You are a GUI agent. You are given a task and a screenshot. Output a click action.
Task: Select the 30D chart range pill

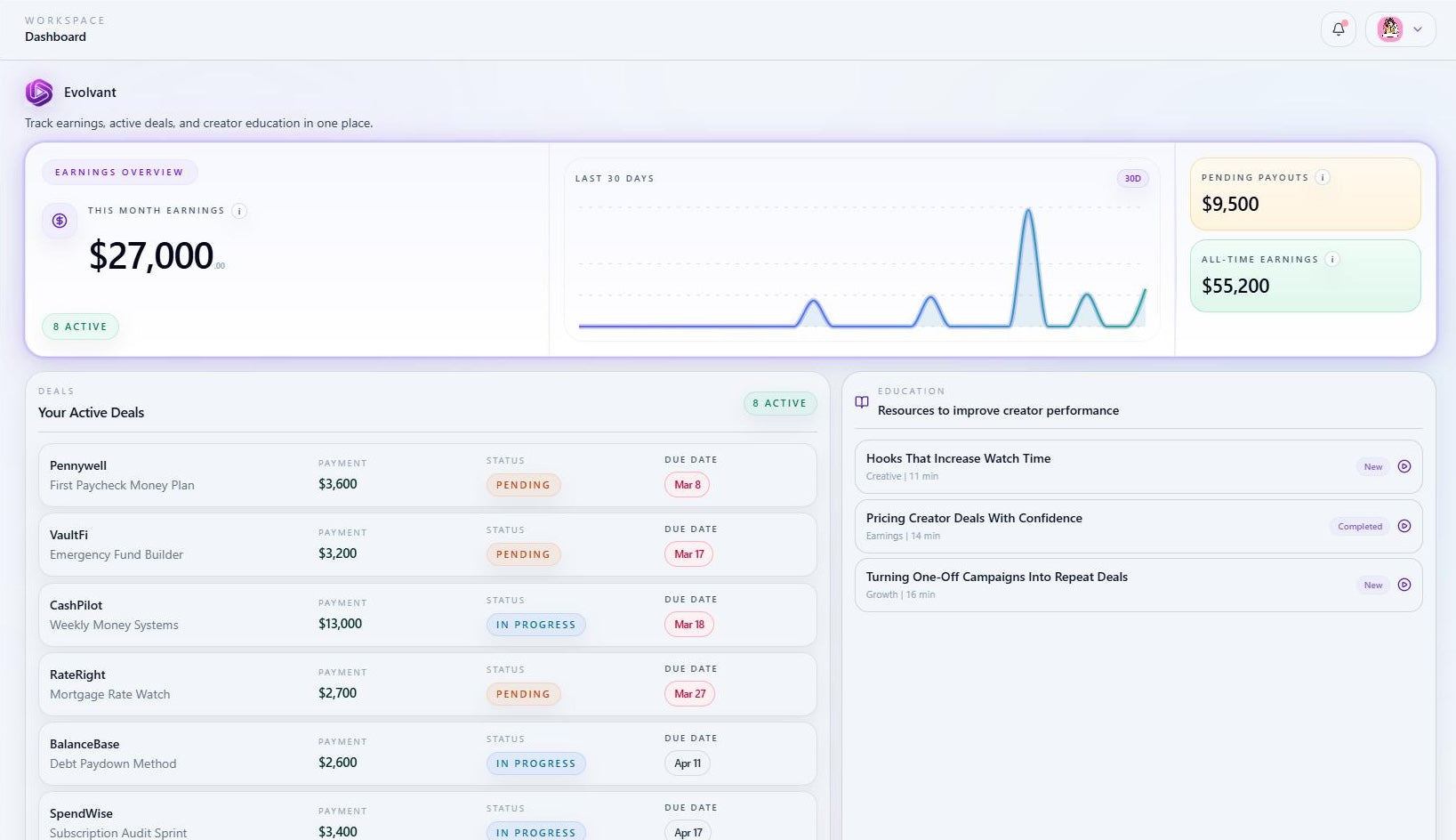pyautogui.click(x=1132, y=179)
